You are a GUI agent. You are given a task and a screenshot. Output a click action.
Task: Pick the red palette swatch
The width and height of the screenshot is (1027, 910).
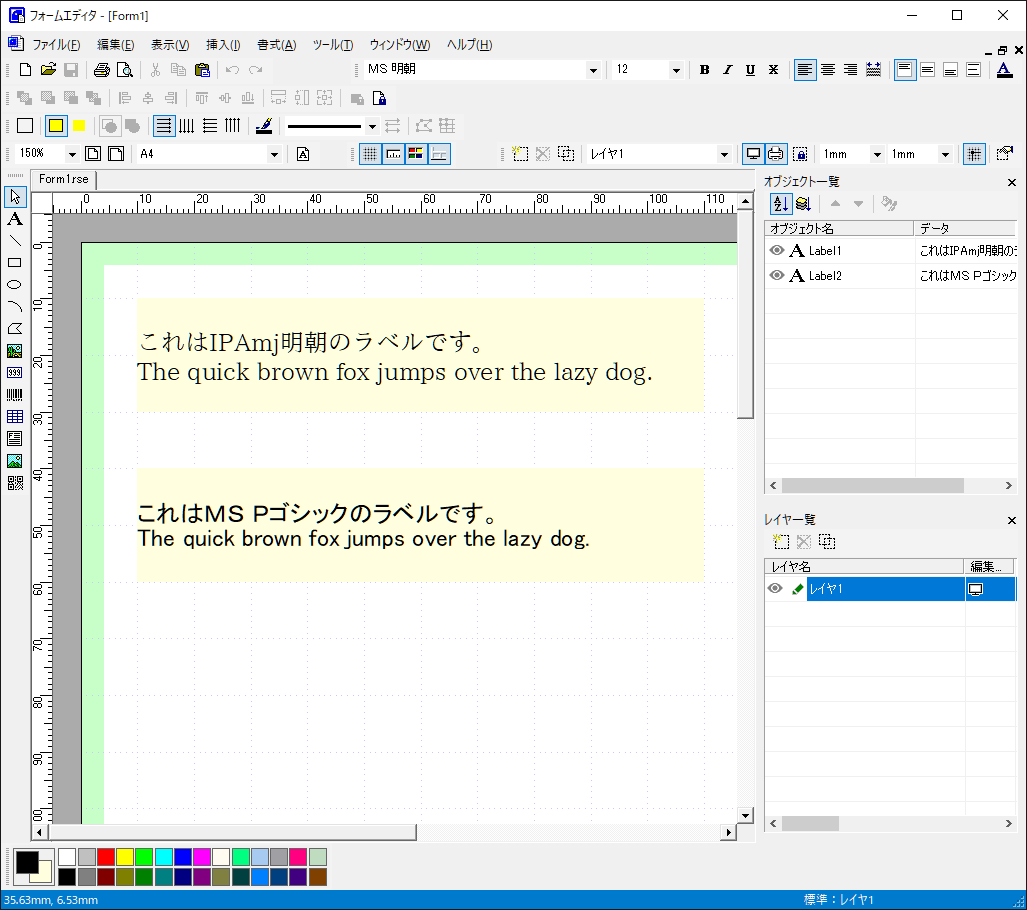tap(105, 857)
